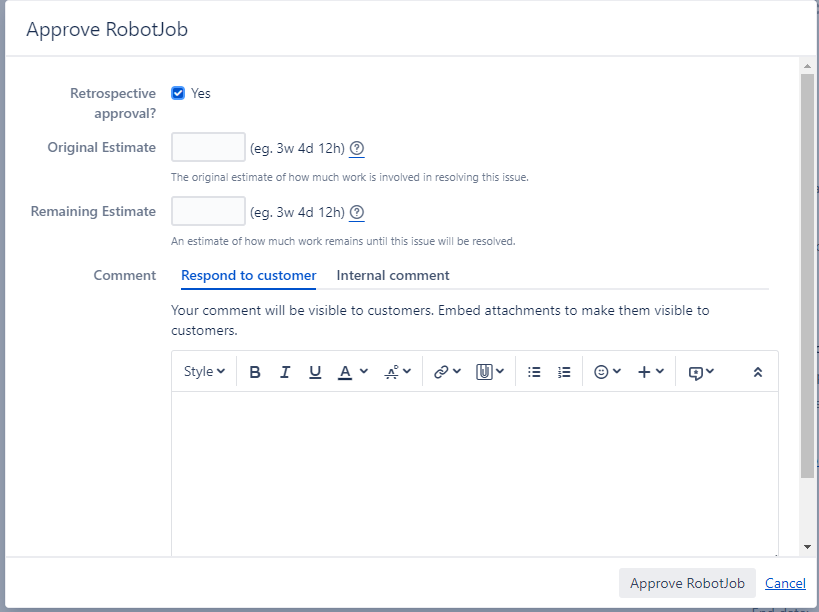Viewport: 819px width, 612px height.
Task: Open Remaining Estimate help icon
Action: click(357, 213)
